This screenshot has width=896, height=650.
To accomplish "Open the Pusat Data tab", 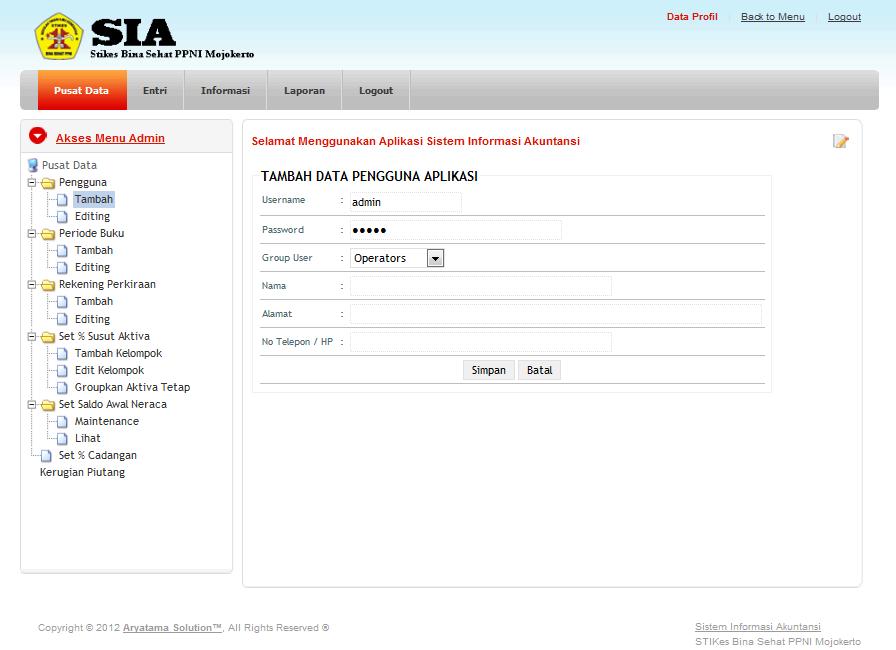I will point(82,90).
